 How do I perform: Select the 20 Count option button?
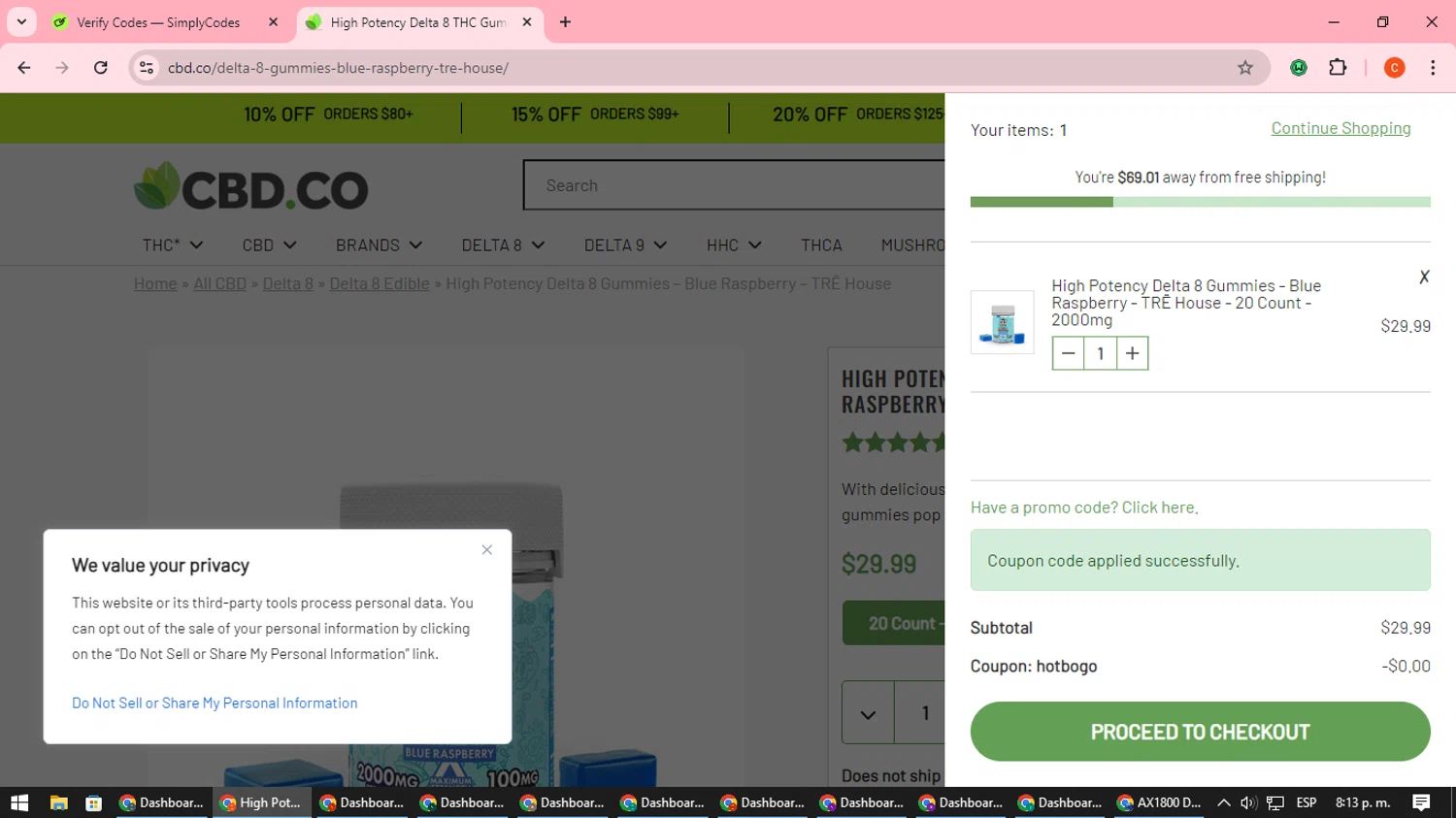tap(894, 623)
